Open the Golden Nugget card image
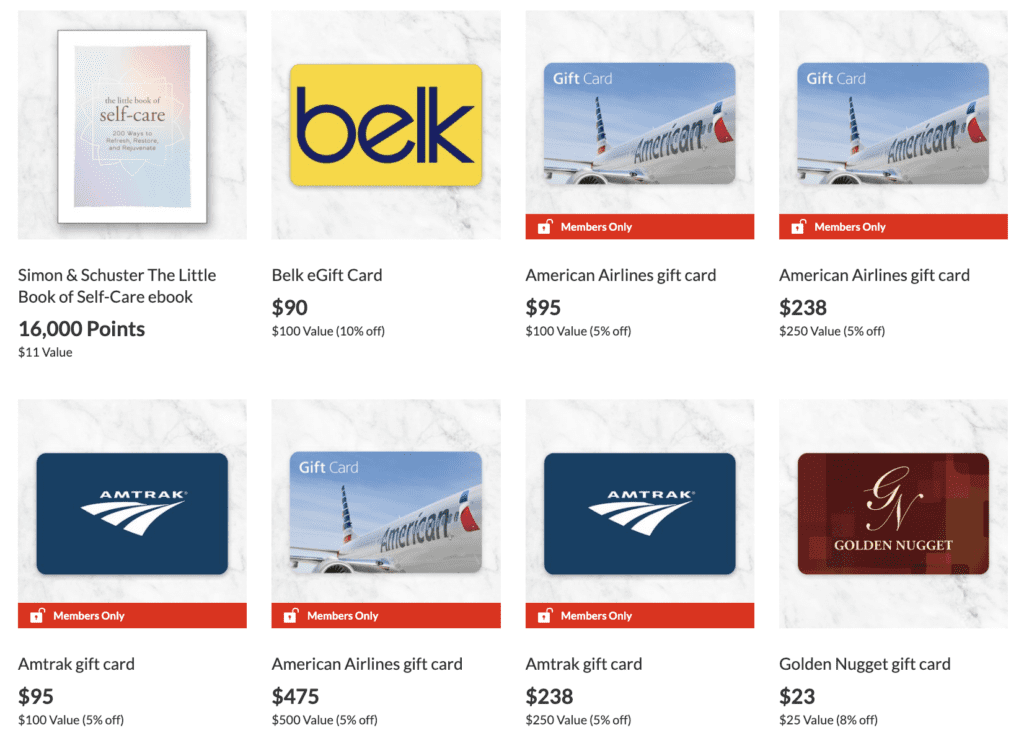 pyautogui.click(x=893, y=514)
